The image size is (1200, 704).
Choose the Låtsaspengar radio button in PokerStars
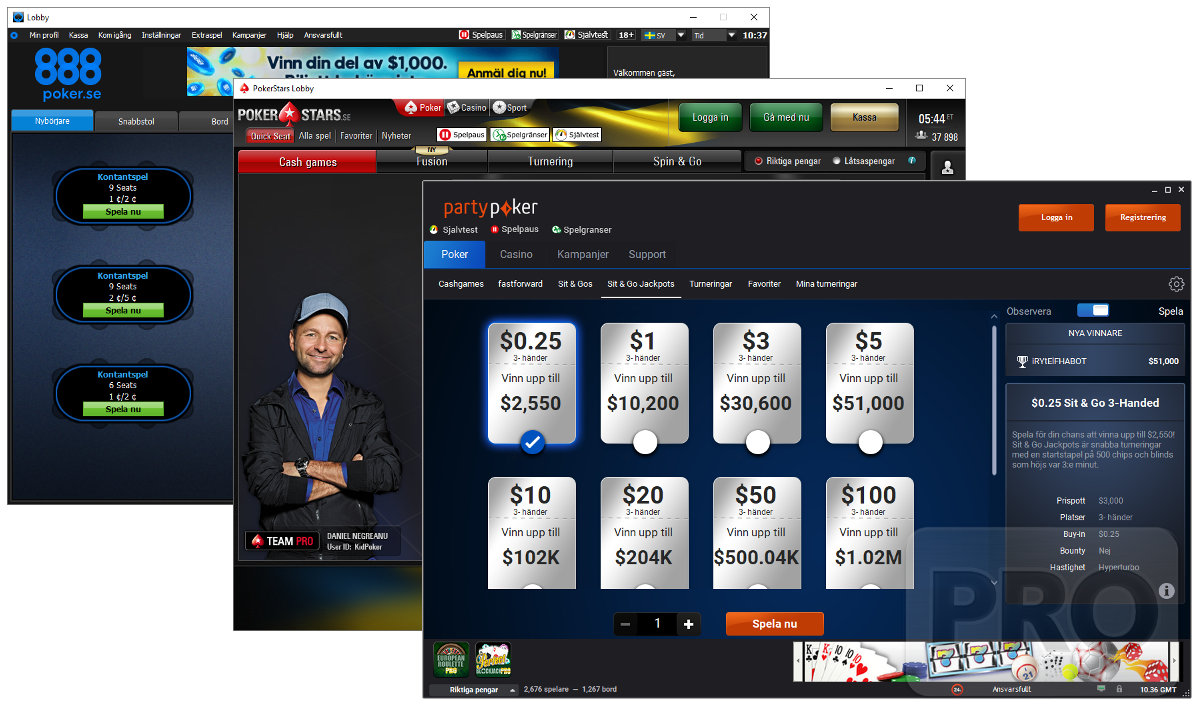(837, 160)
